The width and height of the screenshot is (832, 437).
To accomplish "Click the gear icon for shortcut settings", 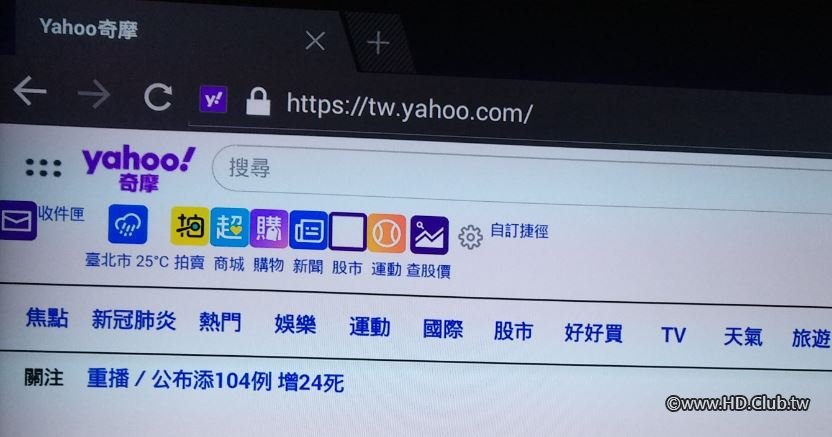I will [x=470, y=237].
